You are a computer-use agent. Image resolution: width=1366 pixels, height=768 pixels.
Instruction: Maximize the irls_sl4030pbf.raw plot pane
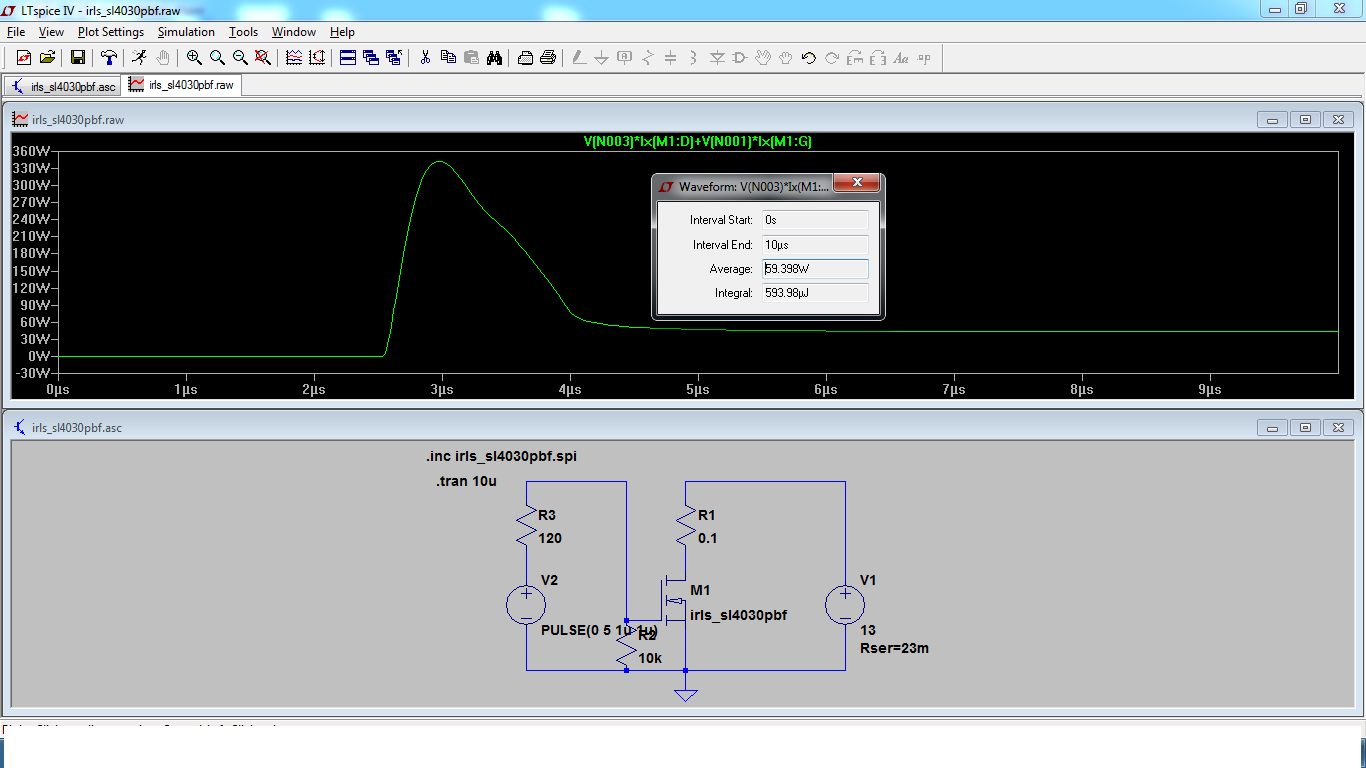pos(1305,119)
